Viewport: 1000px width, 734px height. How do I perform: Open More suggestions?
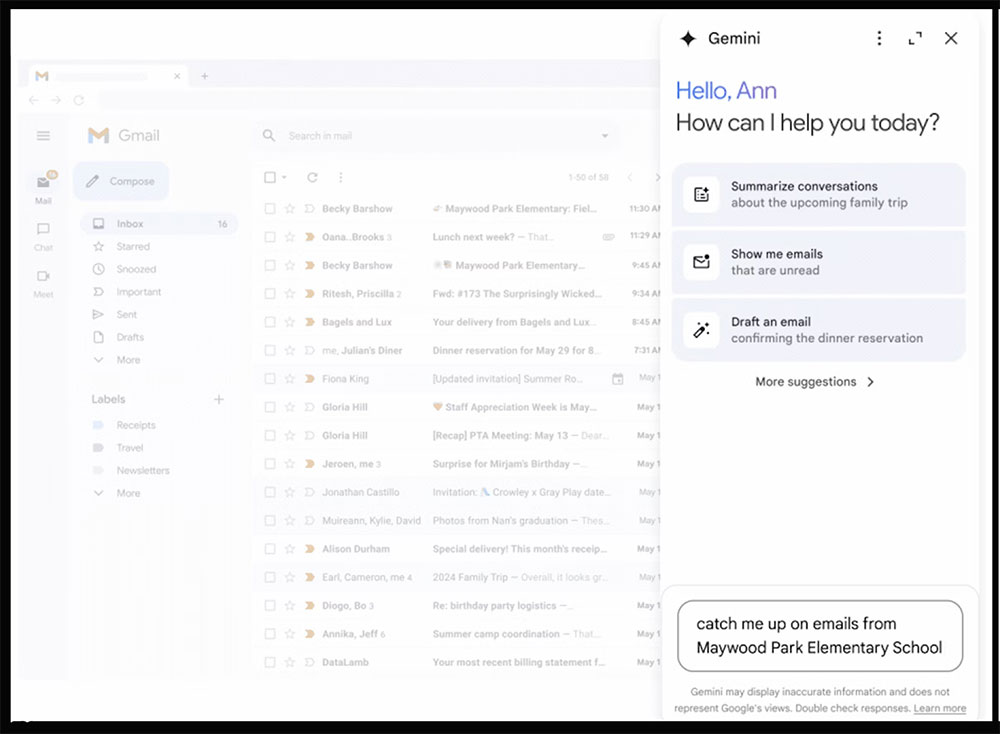(x=814, y=381)
